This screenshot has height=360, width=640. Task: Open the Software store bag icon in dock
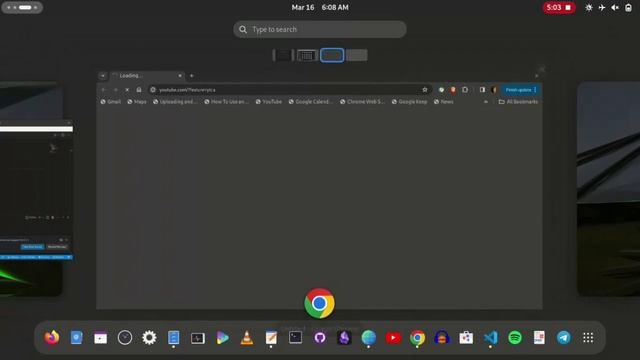coord(466,338)
